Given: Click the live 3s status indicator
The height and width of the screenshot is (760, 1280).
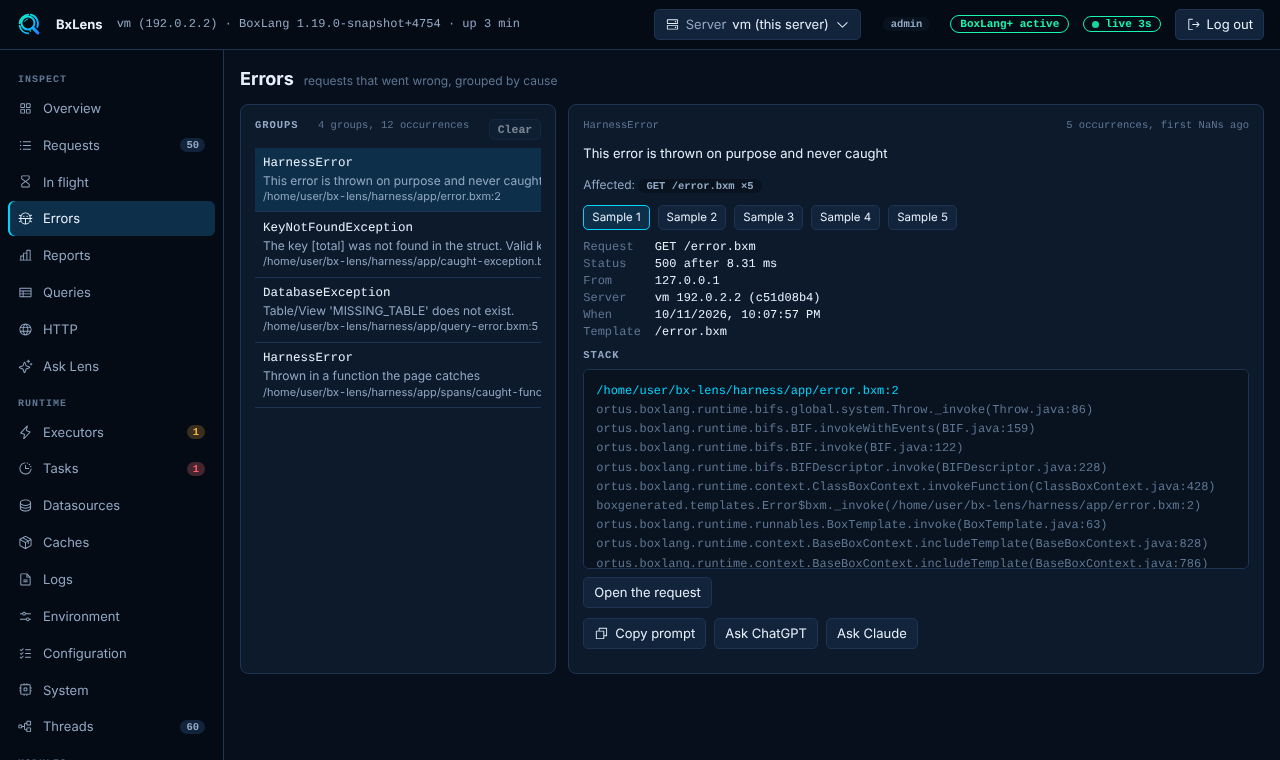Looking at the screenshot, I should point(1122,24).
